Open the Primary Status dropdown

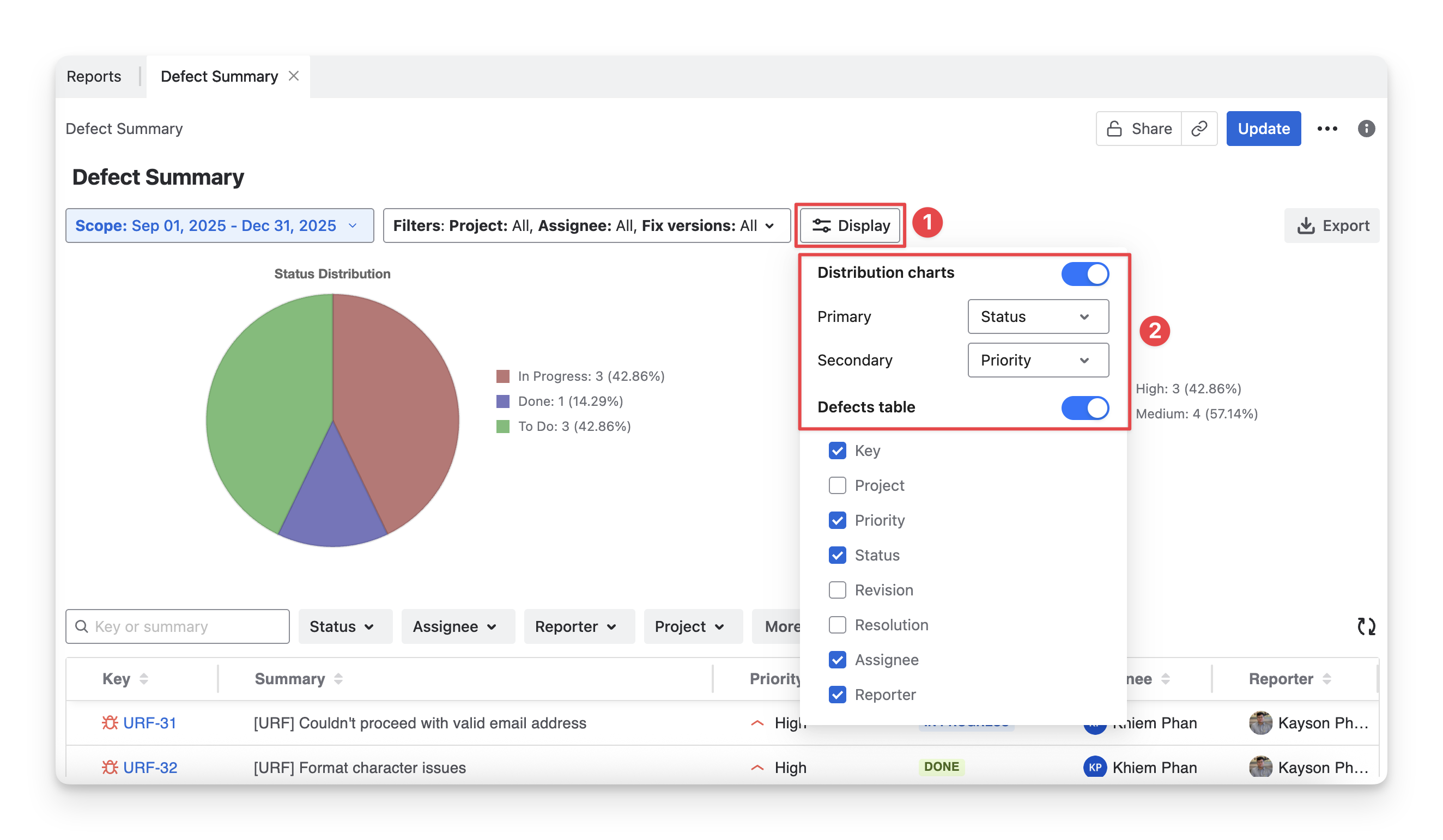[x=1038, y=316]
